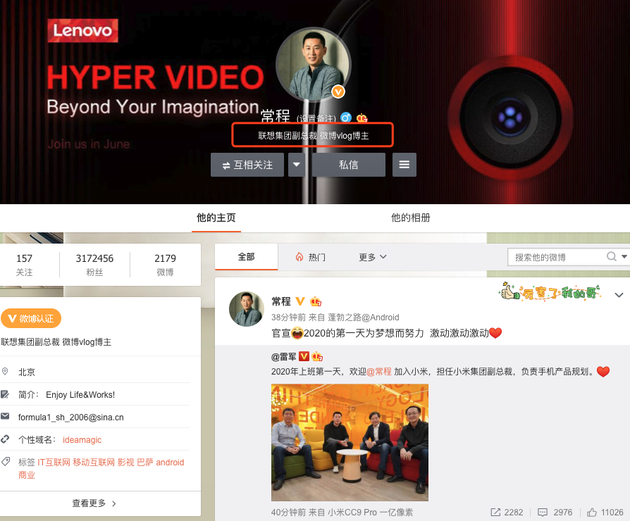View the 157 关注 following count

click(x=24, y=265)
